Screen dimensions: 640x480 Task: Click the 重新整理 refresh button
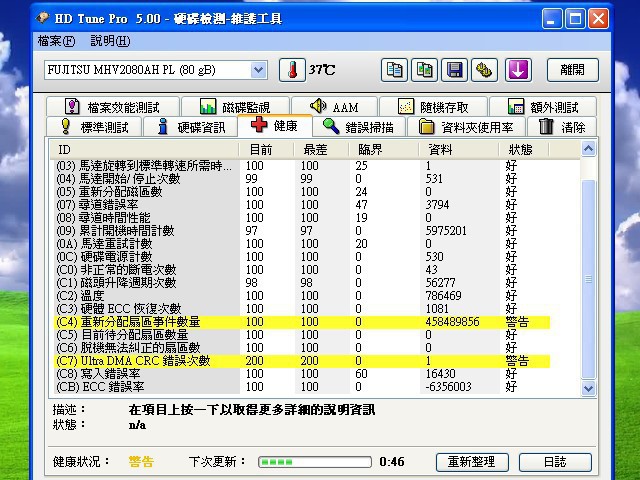point(472,462)
